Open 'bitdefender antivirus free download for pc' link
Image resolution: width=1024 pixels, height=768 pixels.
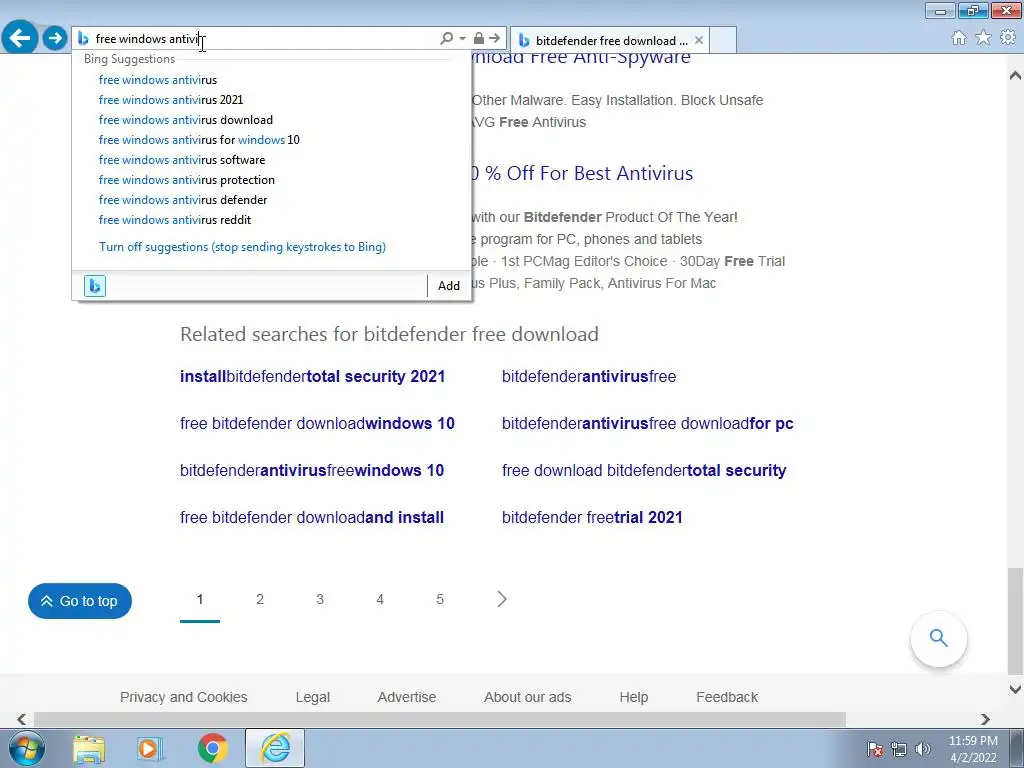pos(648,423)
